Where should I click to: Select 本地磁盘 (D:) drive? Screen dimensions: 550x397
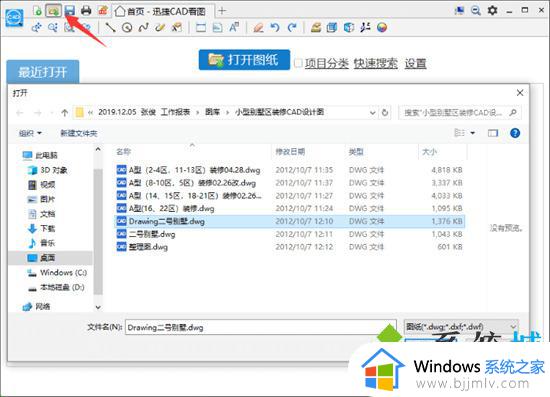pyautogui.click(x=56, y=287)
